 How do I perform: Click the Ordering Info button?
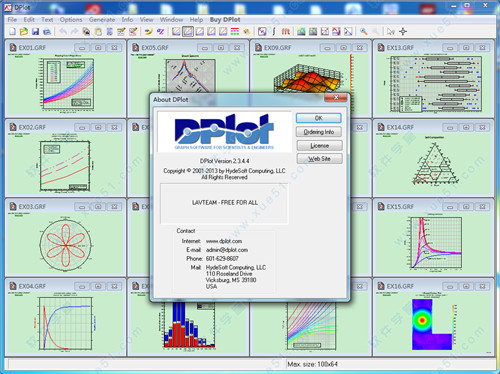[x=319, y=132]
